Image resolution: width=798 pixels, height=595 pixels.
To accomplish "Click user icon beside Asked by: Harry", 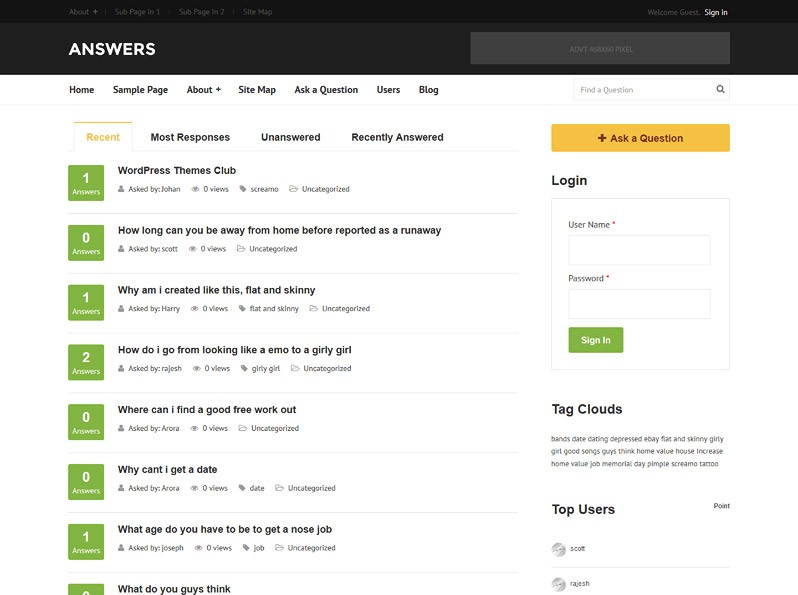I will [122, 309].
